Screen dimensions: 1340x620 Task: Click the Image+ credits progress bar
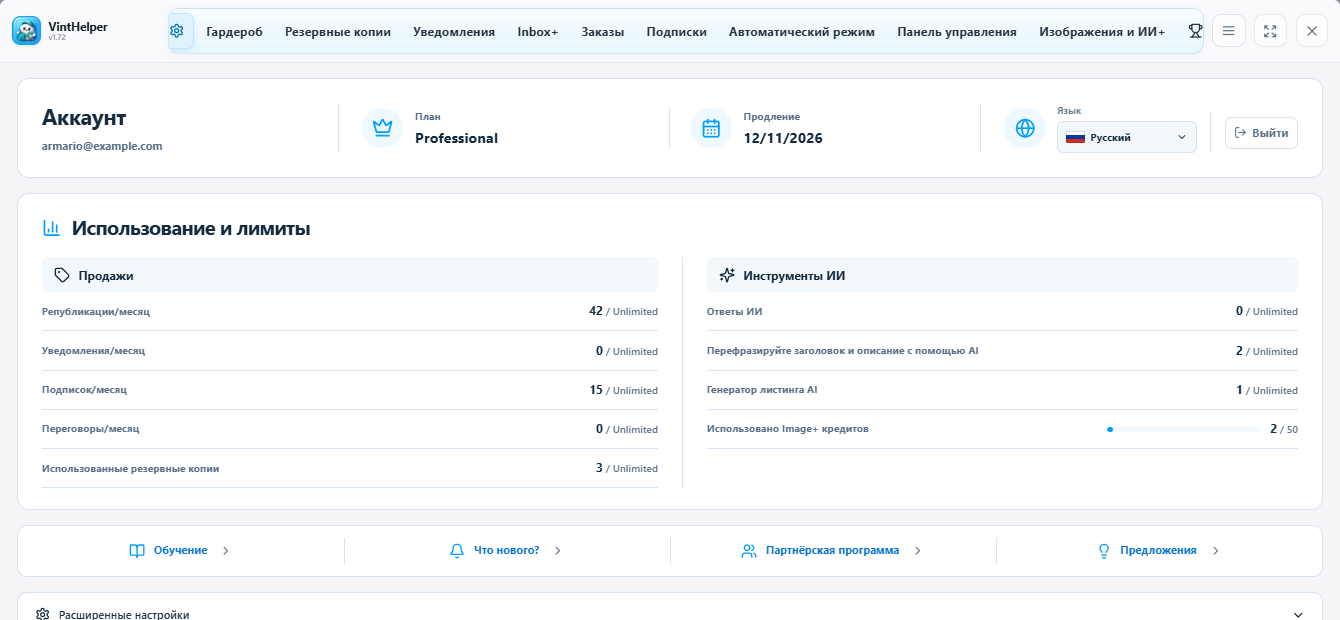click(x=1183, y=429)
